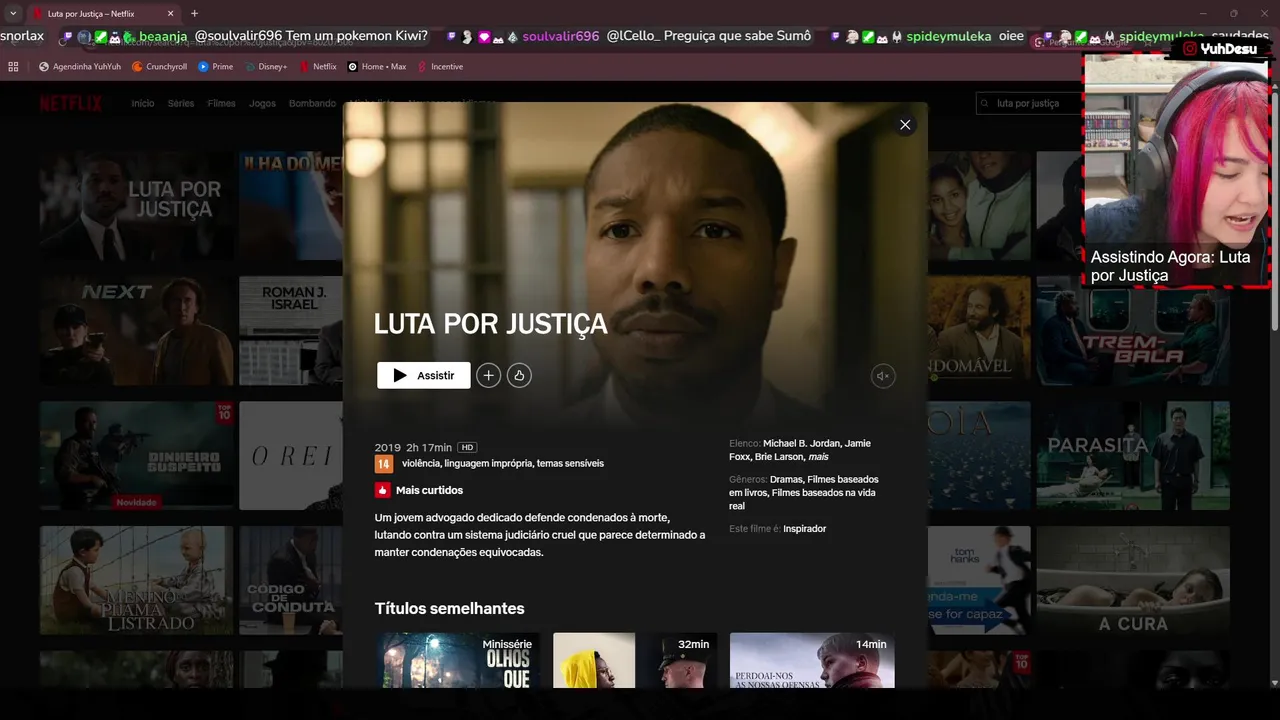Viewport: 1280px width, 720px height.
Task: Open the Menino do Pijama Listrado thumbnail
Action: [x=136, y=580]
